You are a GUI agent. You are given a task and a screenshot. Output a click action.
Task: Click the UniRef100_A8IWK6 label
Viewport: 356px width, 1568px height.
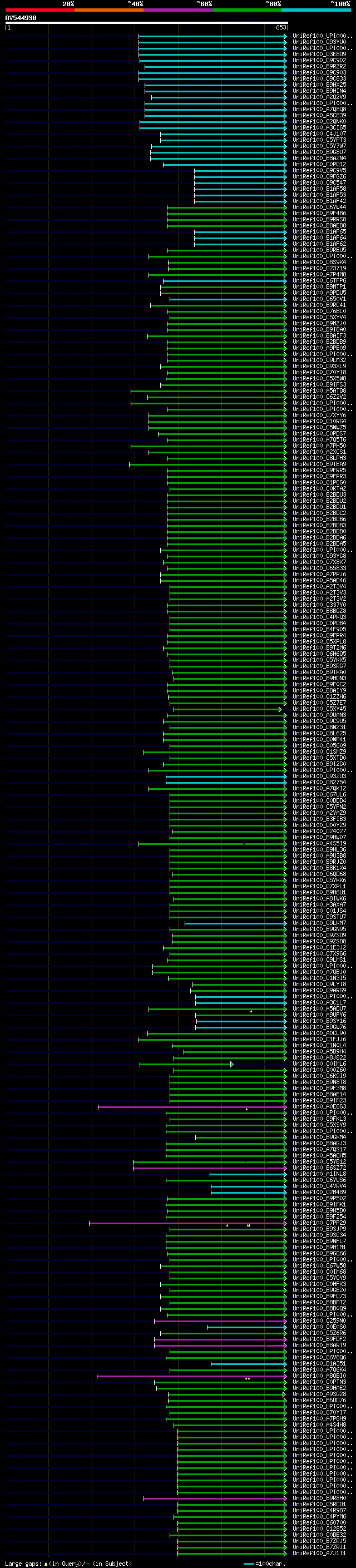319,898
